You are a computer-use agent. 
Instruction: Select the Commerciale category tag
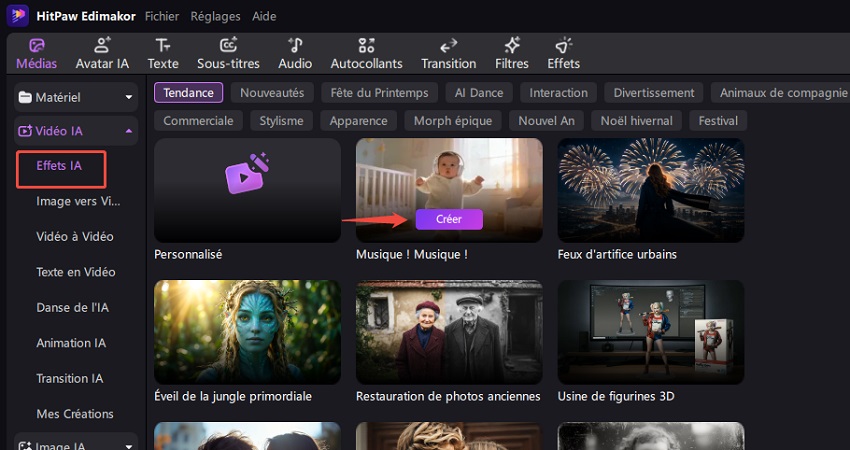tap(198, 121)
